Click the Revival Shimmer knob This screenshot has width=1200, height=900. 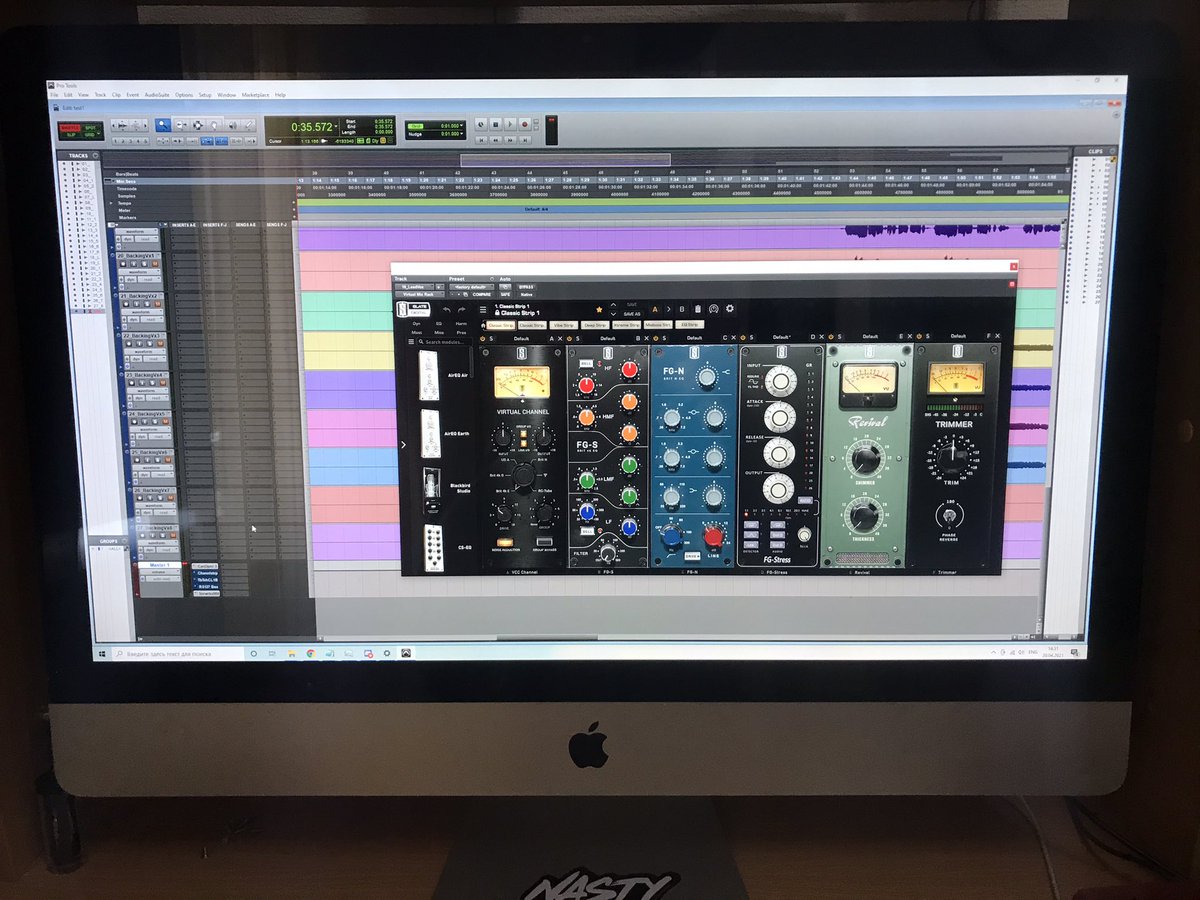click(x=866, y=458)
